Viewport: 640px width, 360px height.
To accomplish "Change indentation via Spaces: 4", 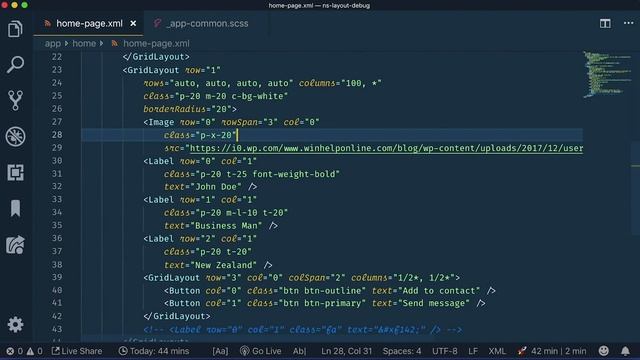I will tap(402, 351).
